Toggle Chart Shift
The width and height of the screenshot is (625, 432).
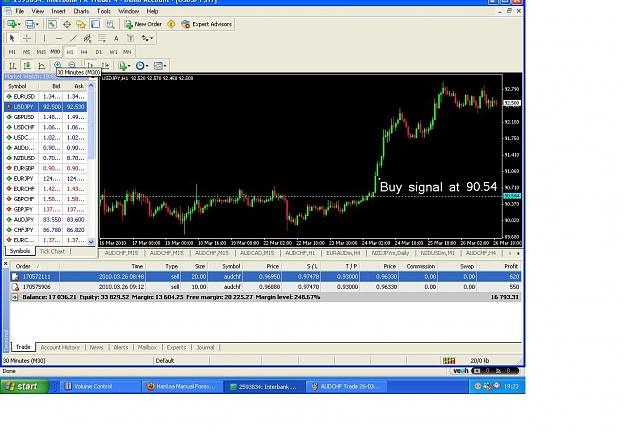tap(105, 66)
